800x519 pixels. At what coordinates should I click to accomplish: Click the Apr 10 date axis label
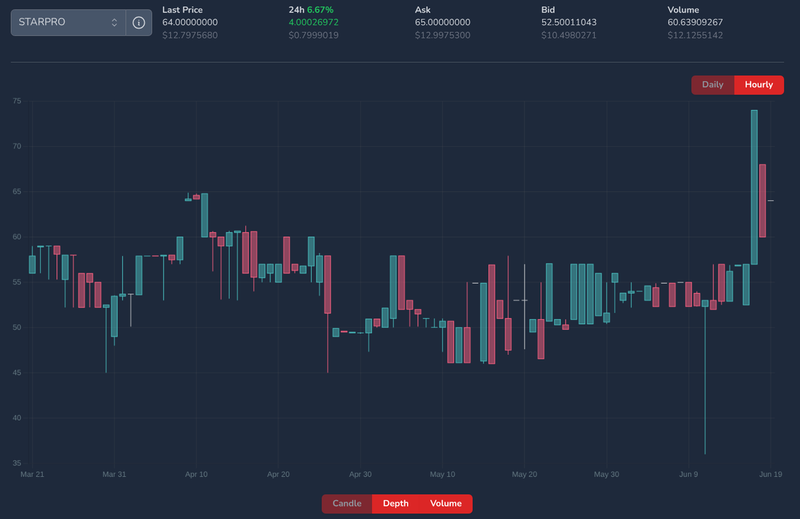click(196, 474)
